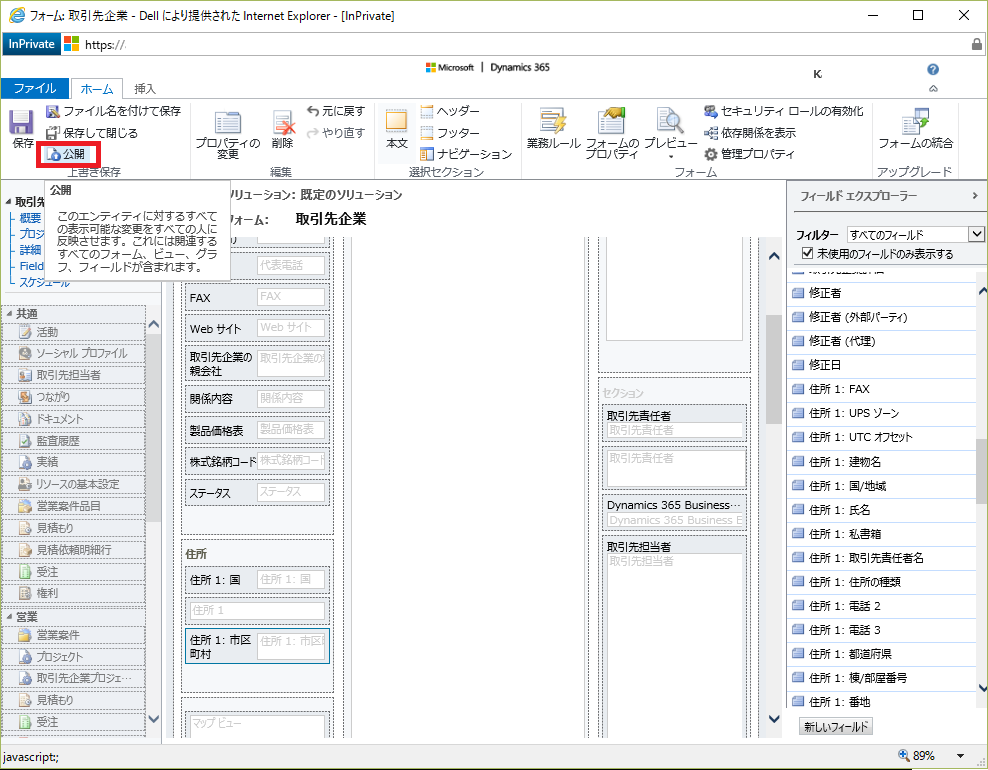Click the プレビュー (Preview) icon
This screenshot has width=988, height=770.
coord(670,120)
